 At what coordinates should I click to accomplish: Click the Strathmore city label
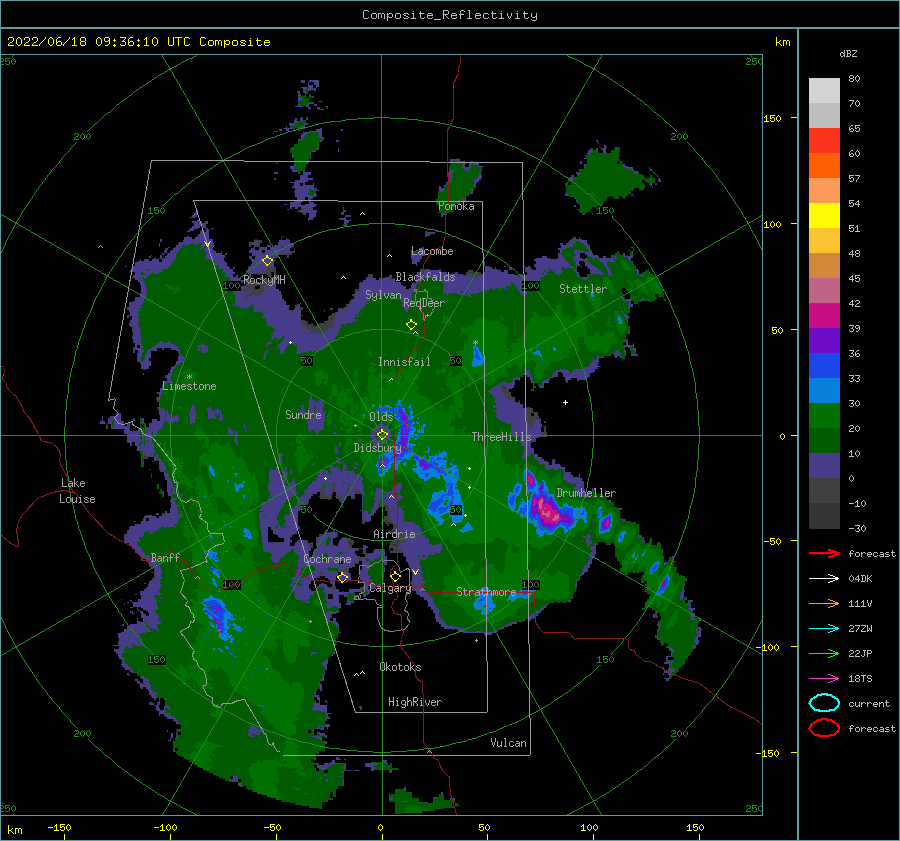(486, 592)
